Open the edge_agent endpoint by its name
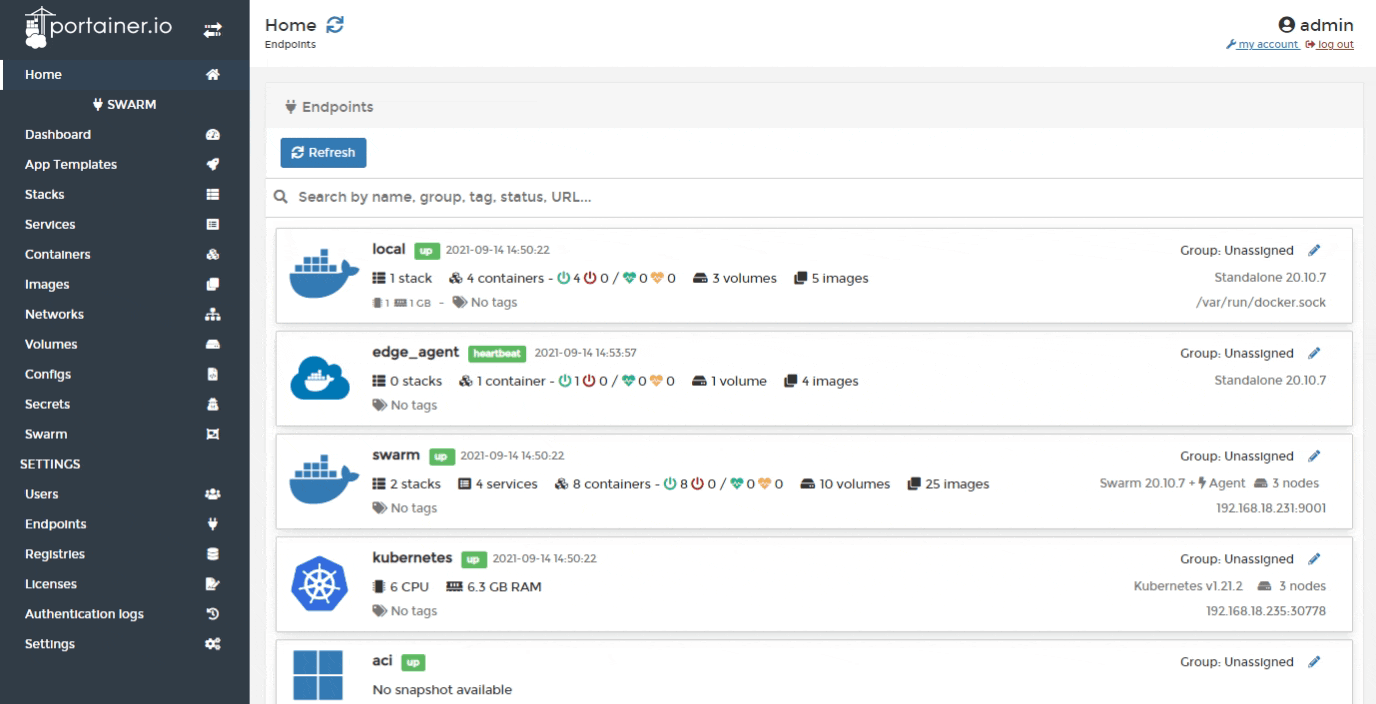The height and width of the screenshot is (704, 1376). pyautogui.click(x=415, y=352)
